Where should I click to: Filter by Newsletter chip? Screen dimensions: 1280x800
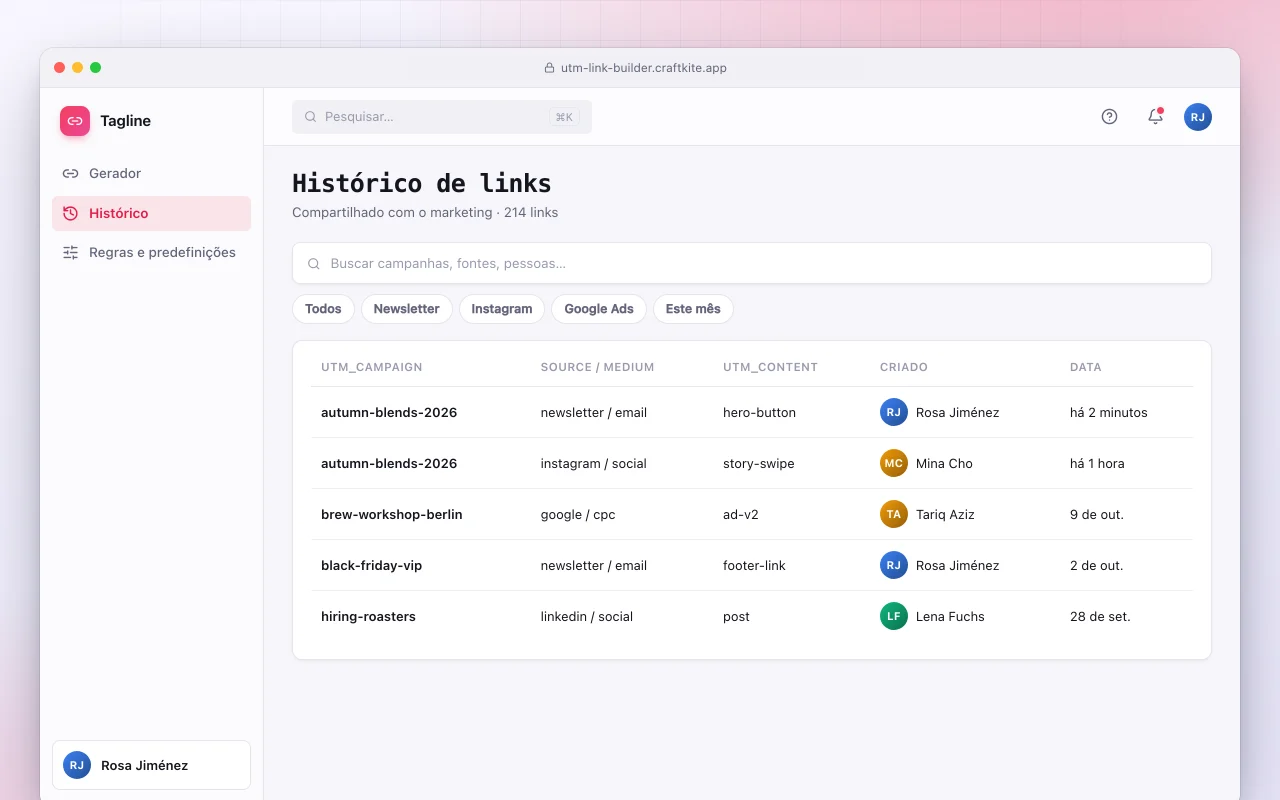[x=406, y=309]
